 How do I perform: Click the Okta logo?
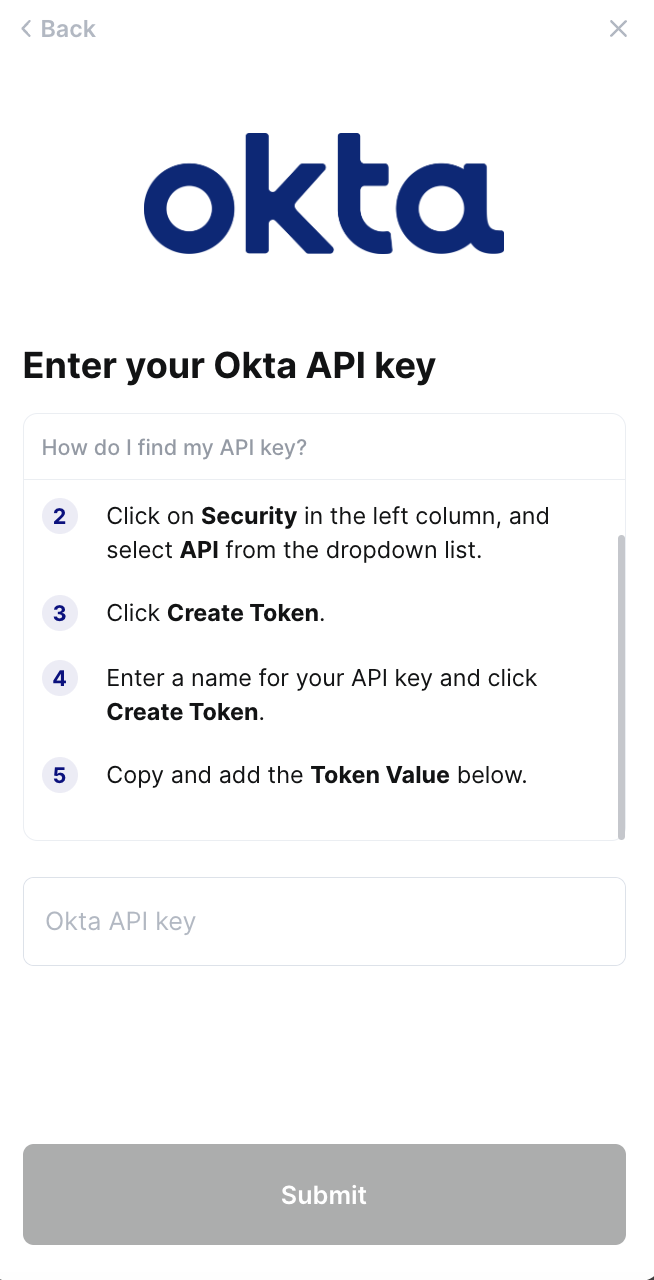[x=324, y=193]
